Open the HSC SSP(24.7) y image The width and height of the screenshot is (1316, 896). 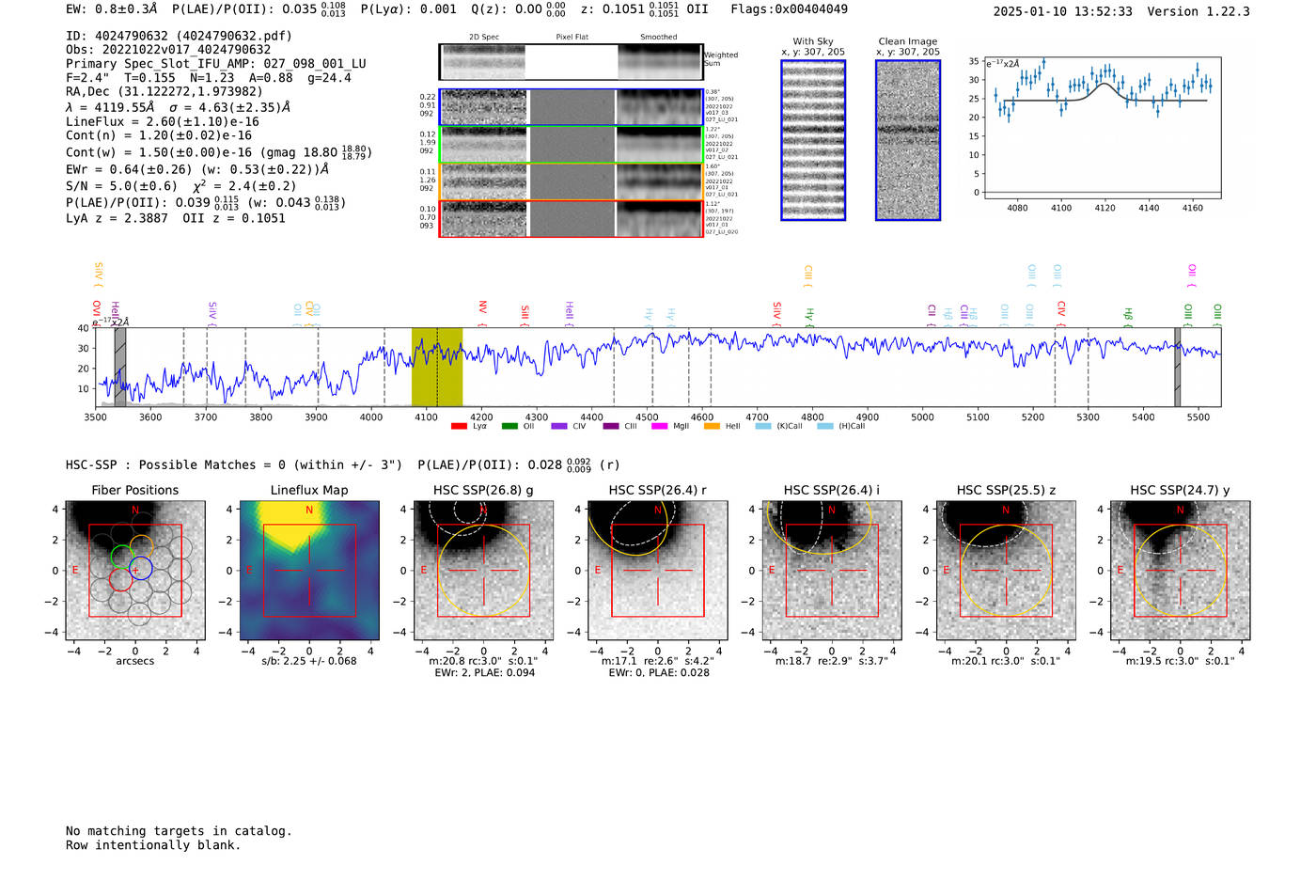1181,571
